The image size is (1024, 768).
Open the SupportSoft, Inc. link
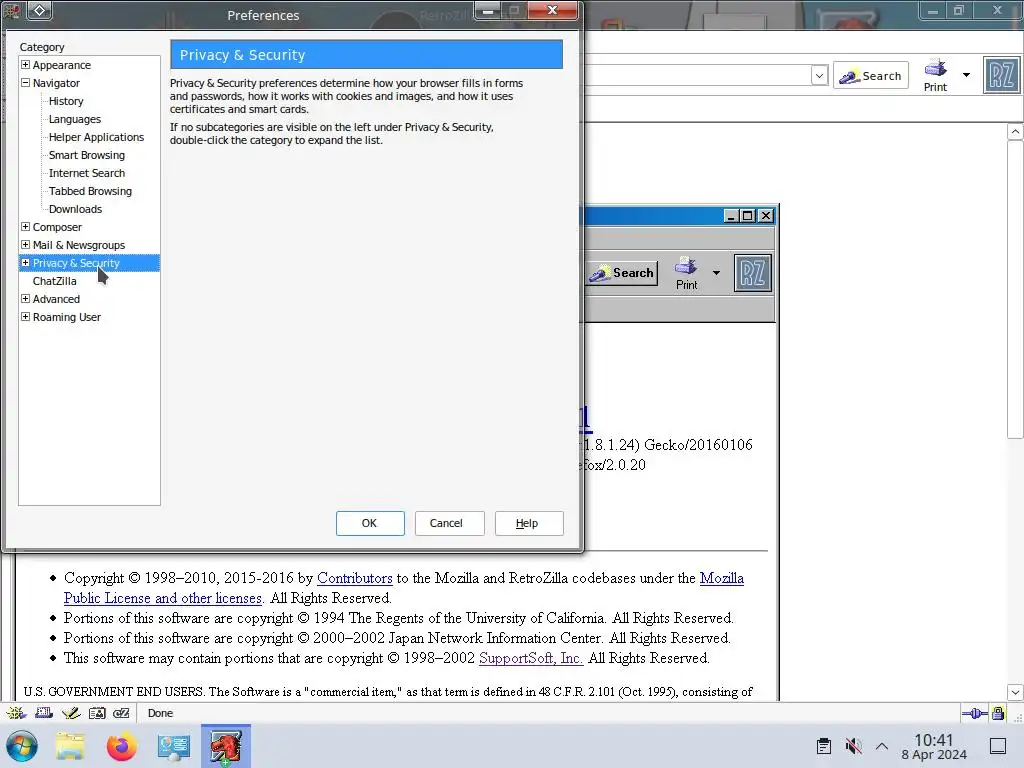(530, 658)
